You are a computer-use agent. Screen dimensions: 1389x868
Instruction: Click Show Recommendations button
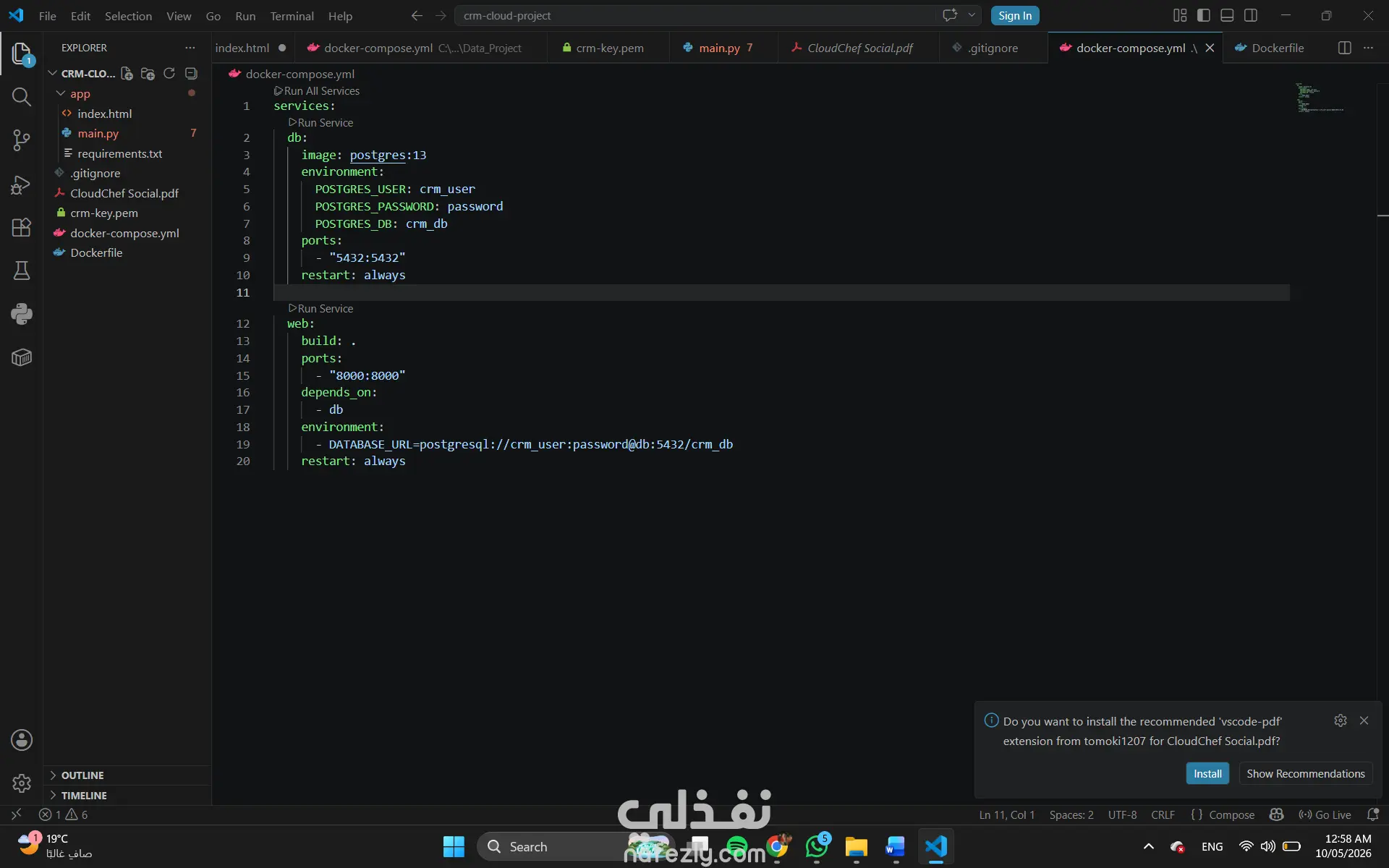tap(1306, 773)
